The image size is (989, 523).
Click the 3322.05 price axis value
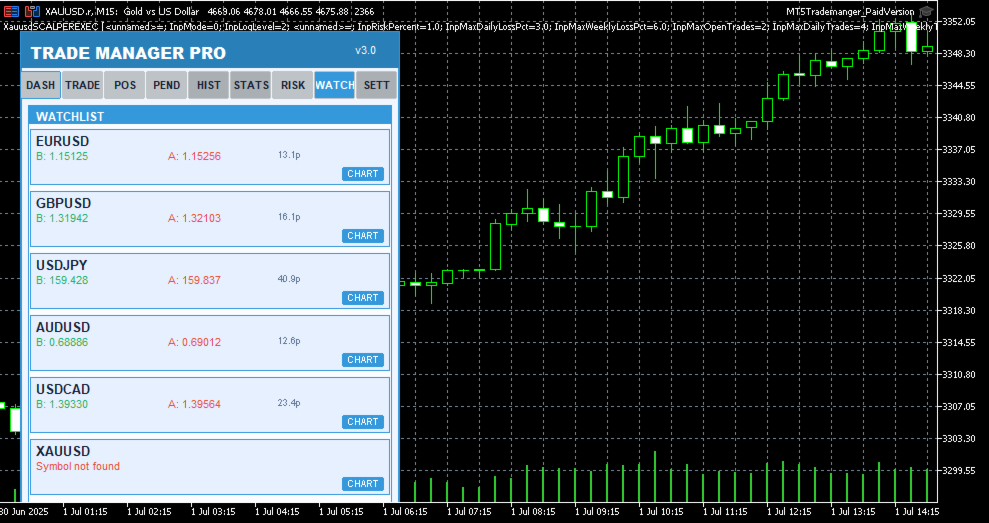pyautogui.click(x=961, y=278)
